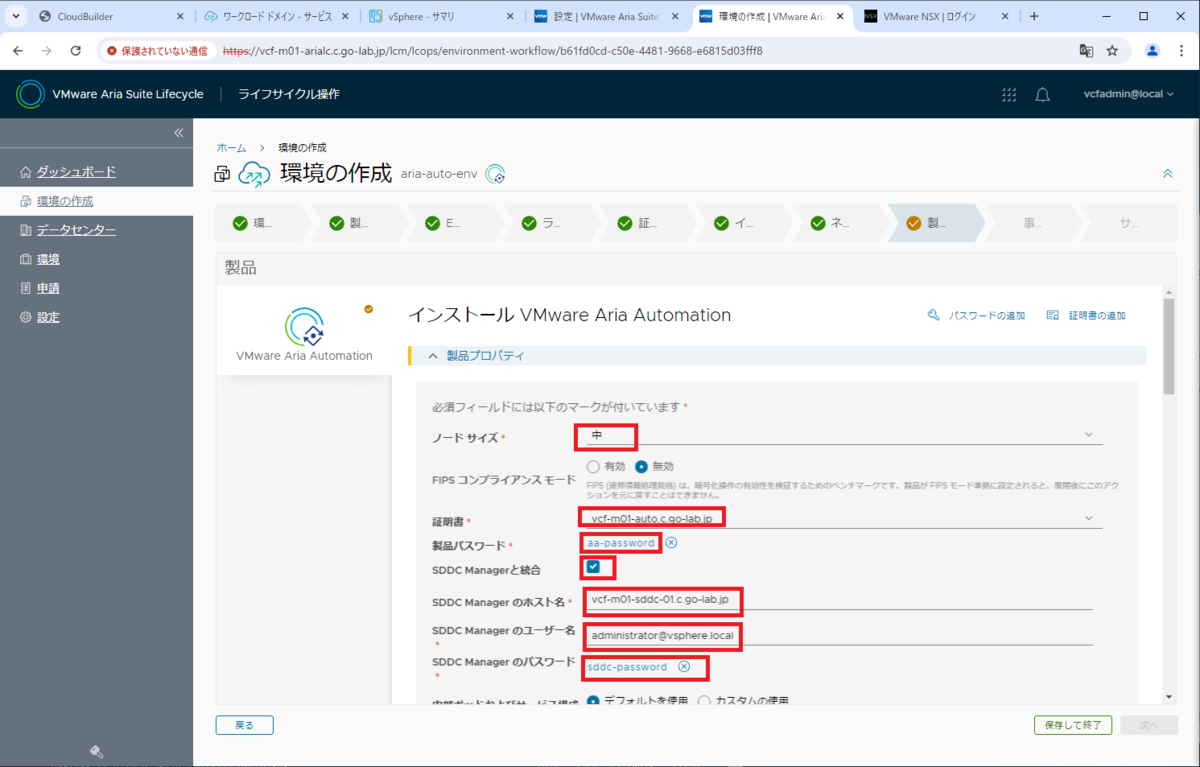Click the browser Forward arrow

47,50
